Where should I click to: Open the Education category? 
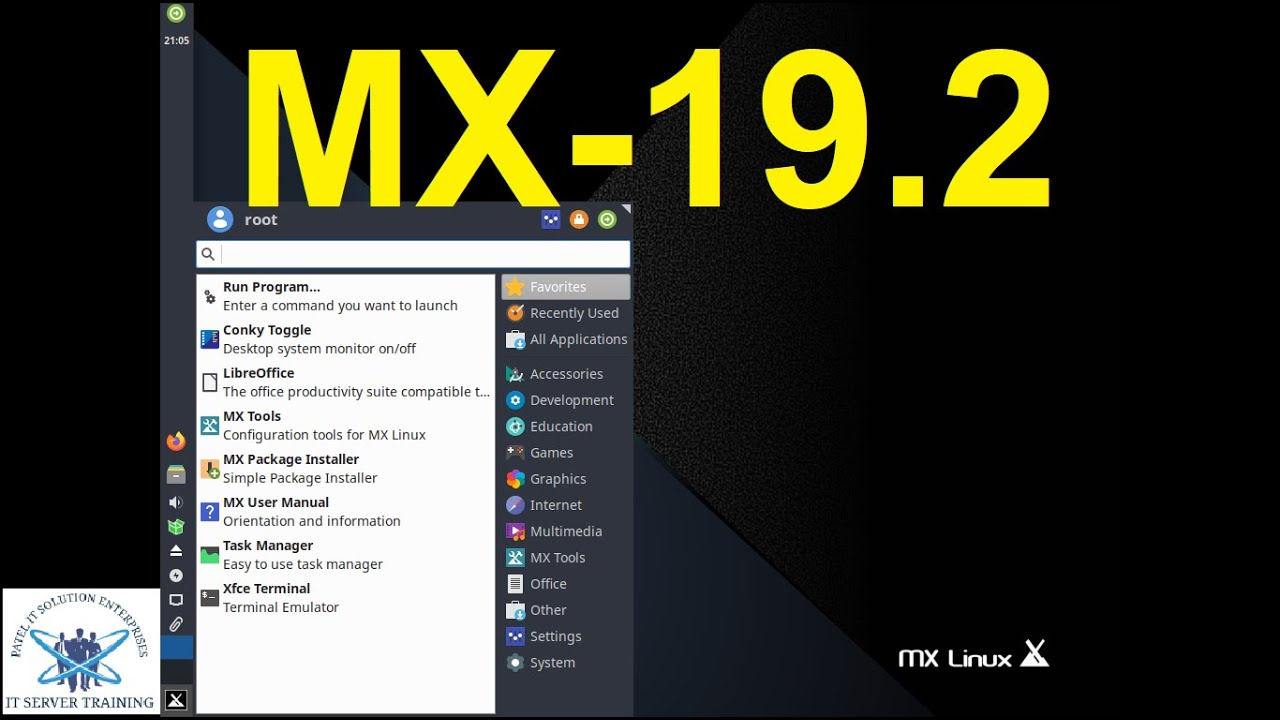[x=566, y=426]
